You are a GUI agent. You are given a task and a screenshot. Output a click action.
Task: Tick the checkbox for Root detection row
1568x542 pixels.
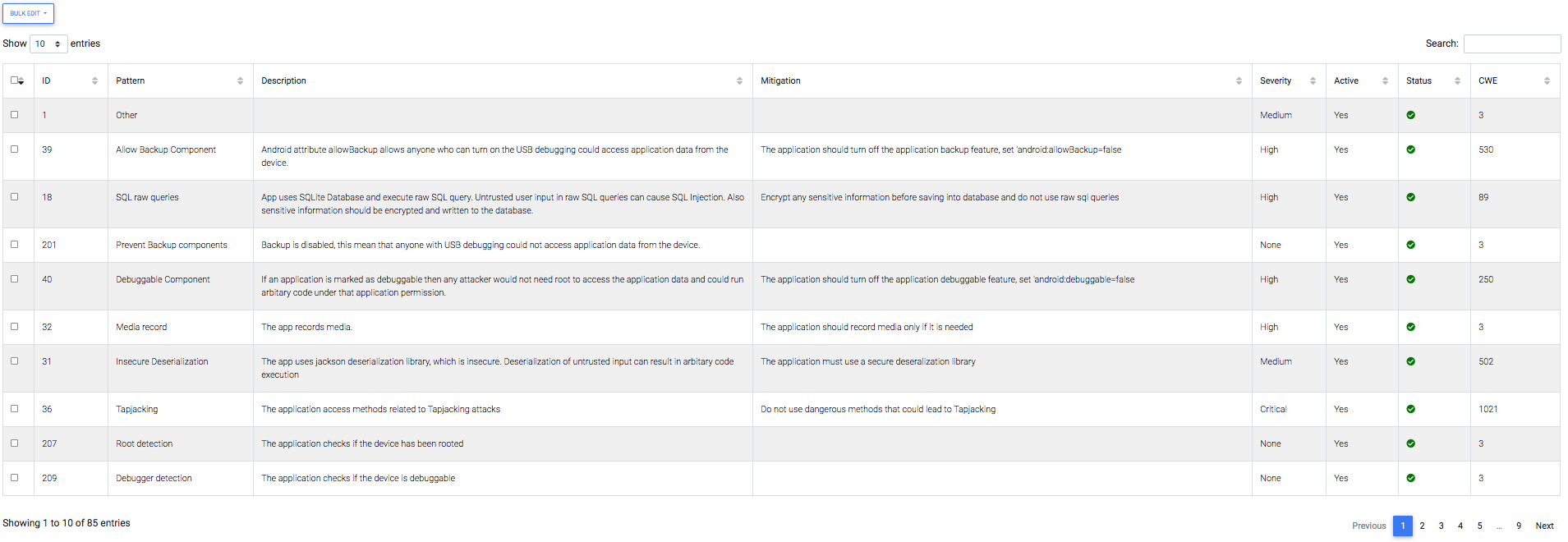point(15,443)
